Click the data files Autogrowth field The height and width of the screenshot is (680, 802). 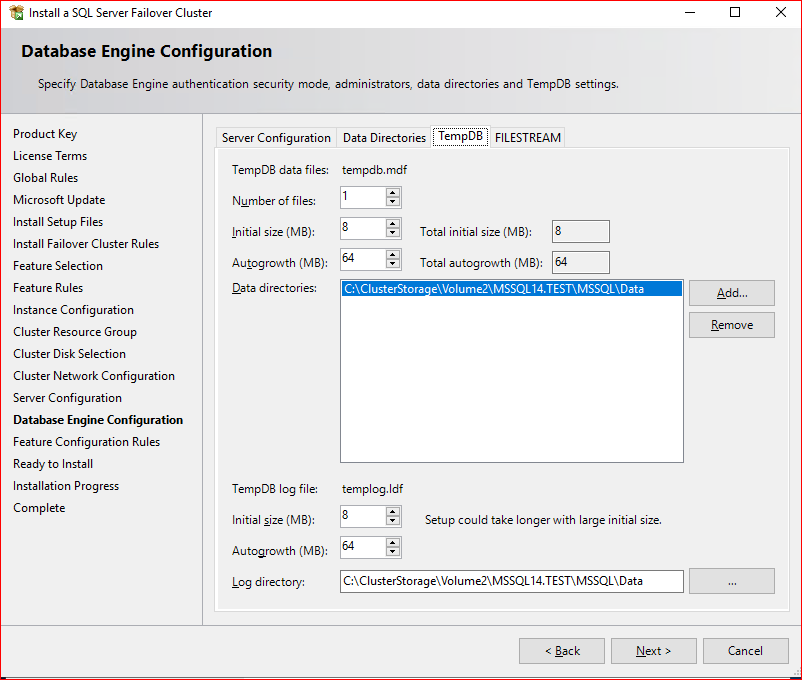364,258
